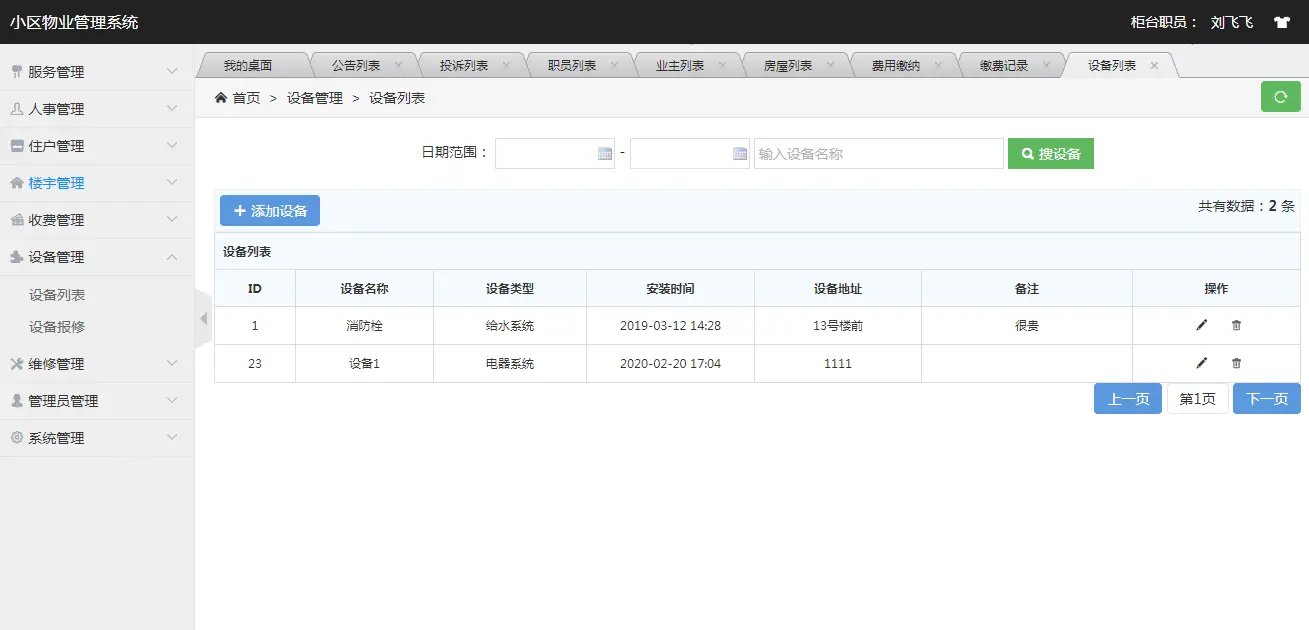
Task: Click the 人事管理 person icon
Action: [16, 109]
